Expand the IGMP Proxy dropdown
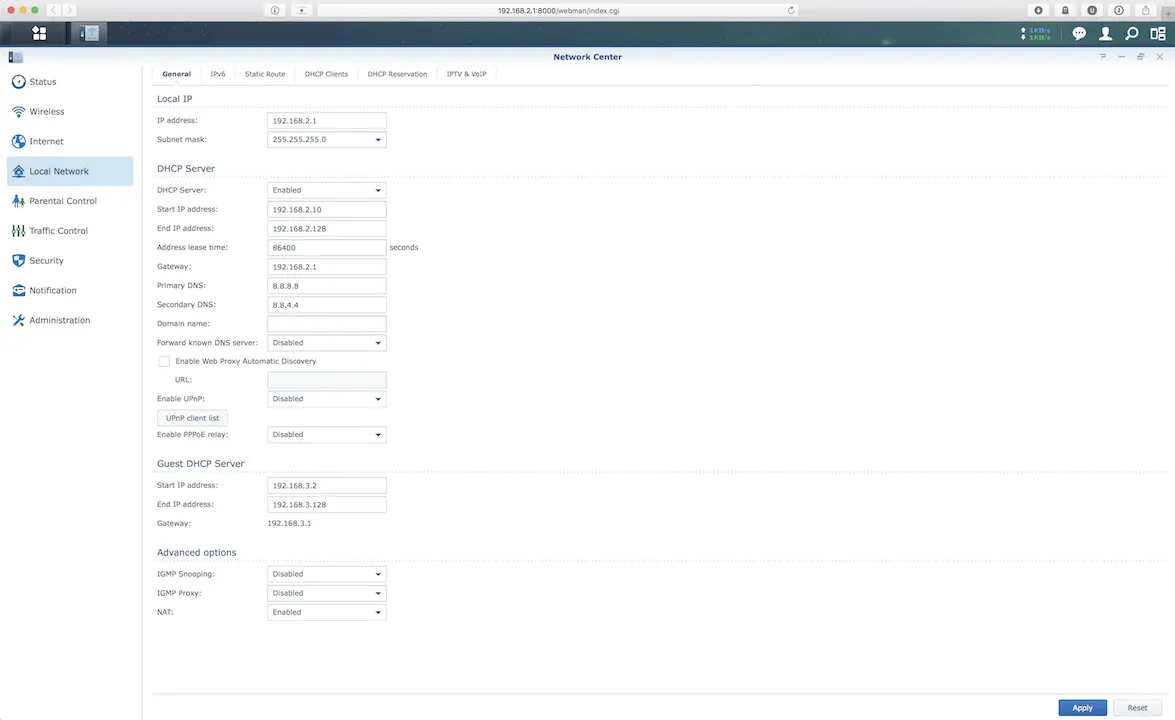1175x720 pixels. (327, 593)
